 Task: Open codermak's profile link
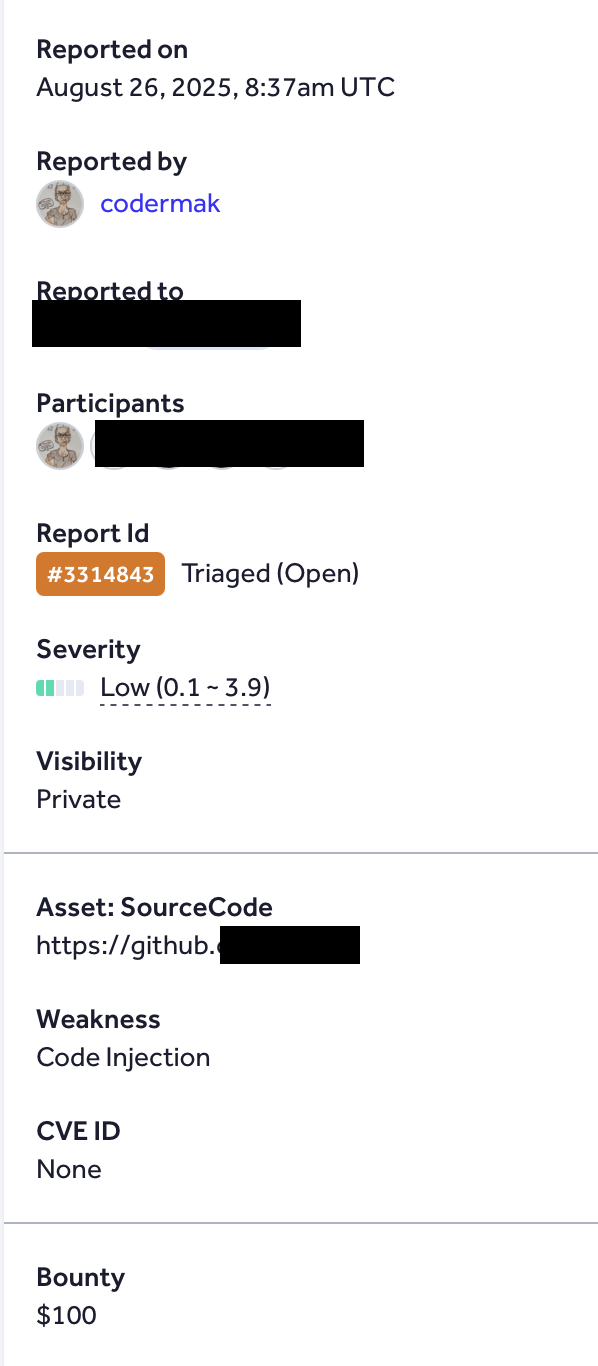[x=160, y=204]
